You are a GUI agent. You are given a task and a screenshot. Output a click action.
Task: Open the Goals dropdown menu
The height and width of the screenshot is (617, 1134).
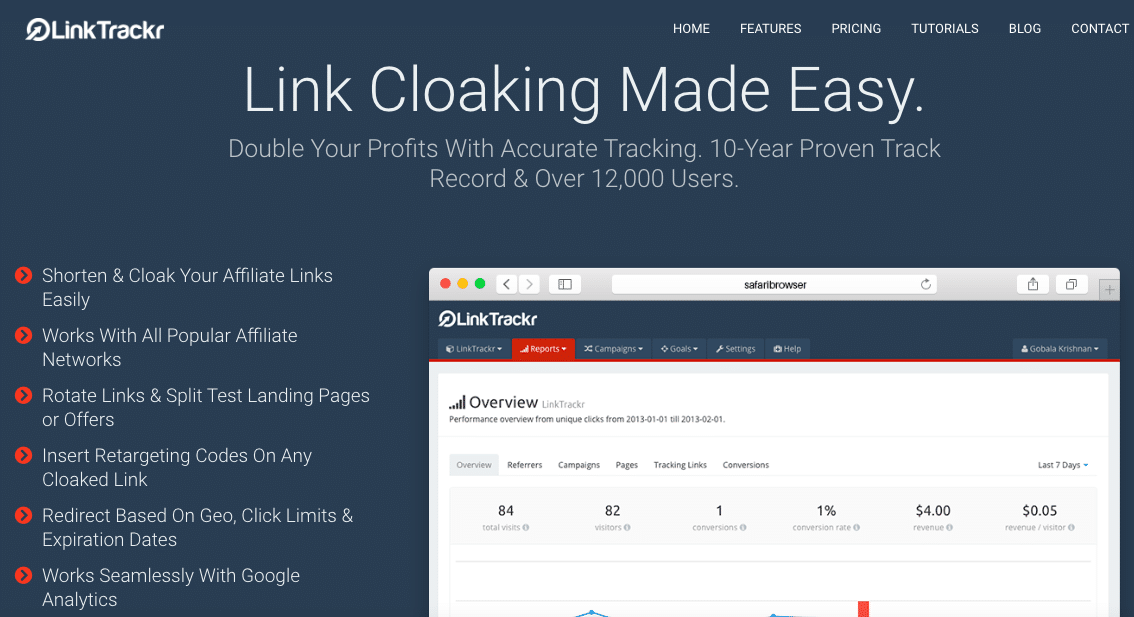679,349
